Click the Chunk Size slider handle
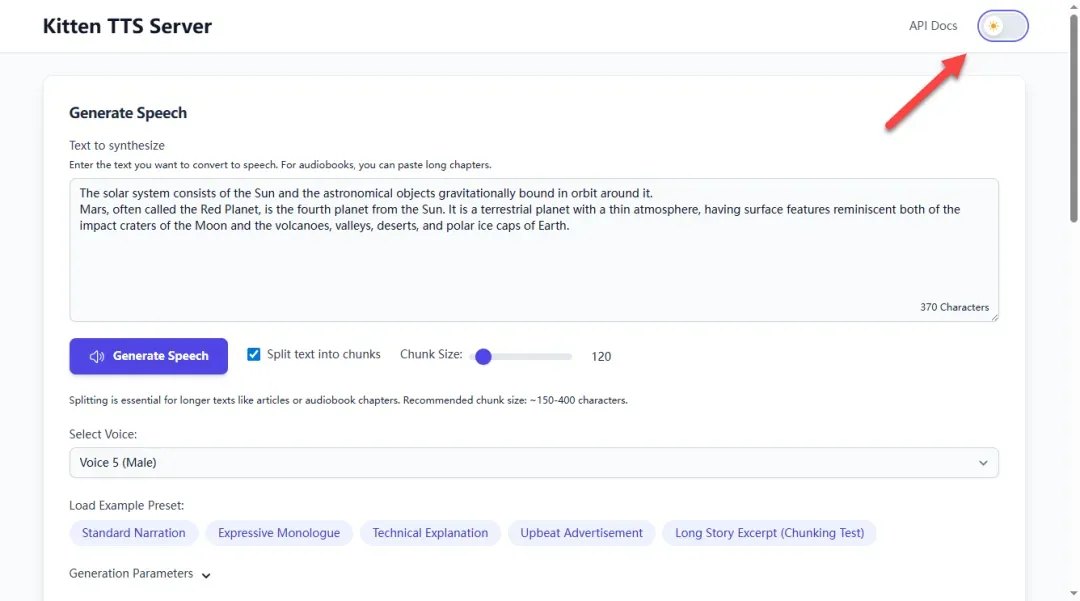The width and height of the screenshot is (1080, 601). click(x=483, y=356)
